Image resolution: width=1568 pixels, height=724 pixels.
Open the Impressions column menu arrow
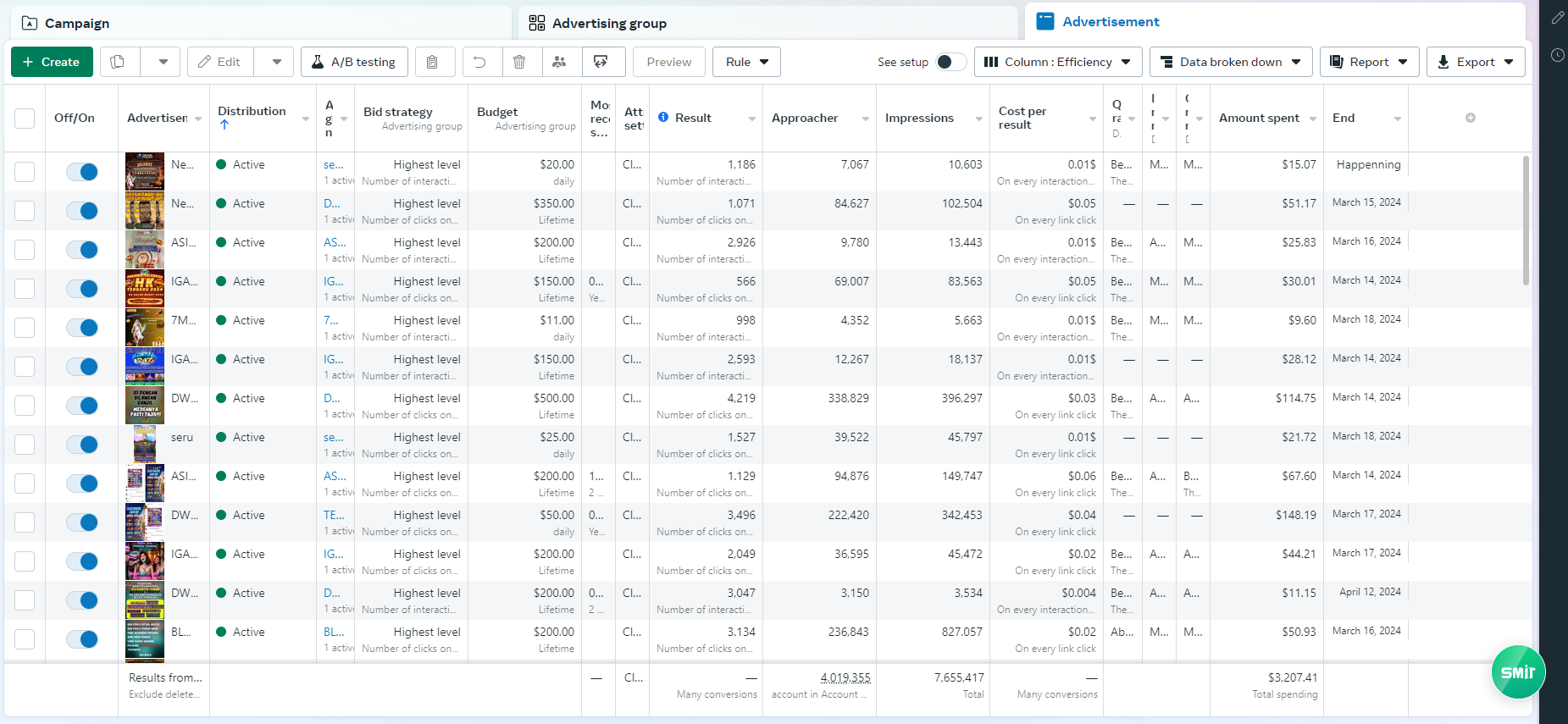(x=979, y=119)
